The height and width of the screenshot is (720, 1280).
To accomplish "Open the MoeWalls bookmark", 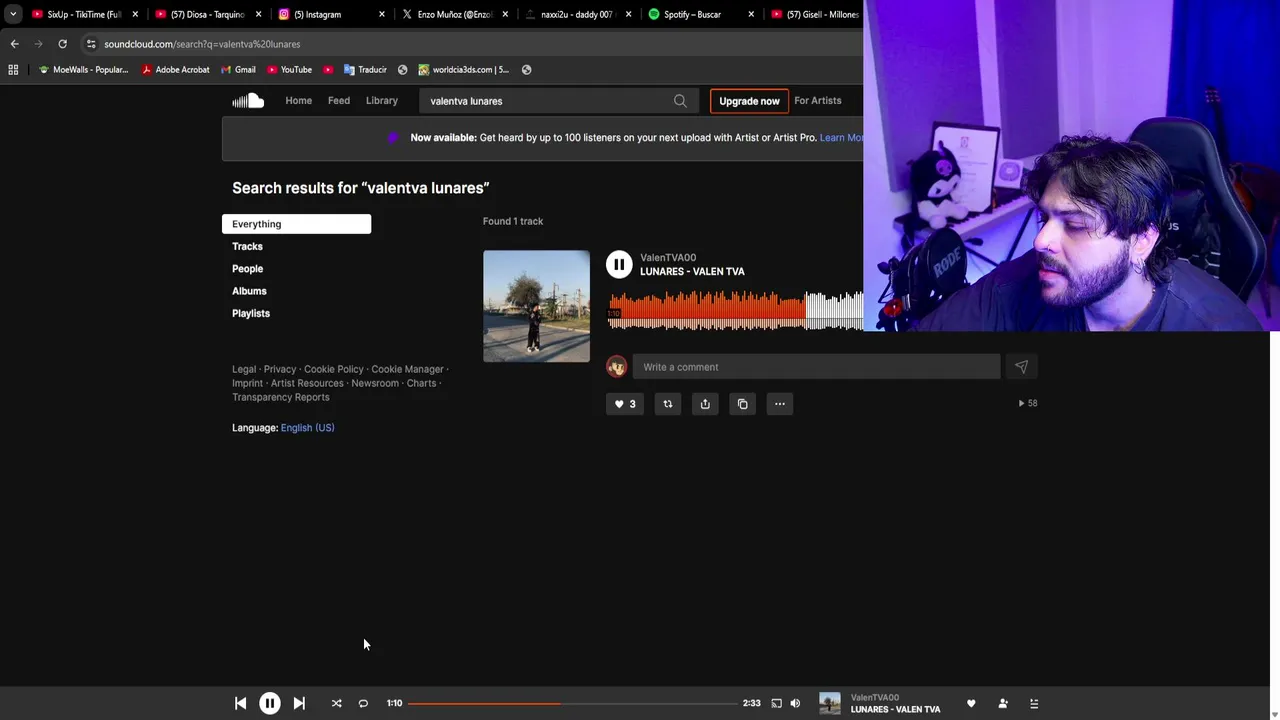I will 83,70.
